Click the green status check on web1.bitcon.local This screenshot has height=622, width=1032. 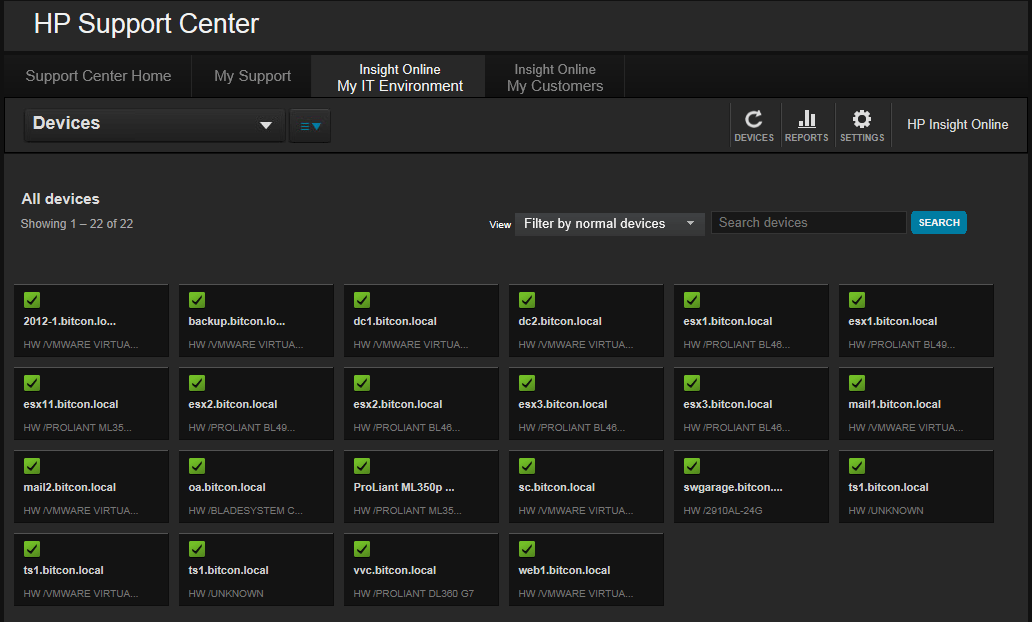point(527,549)
